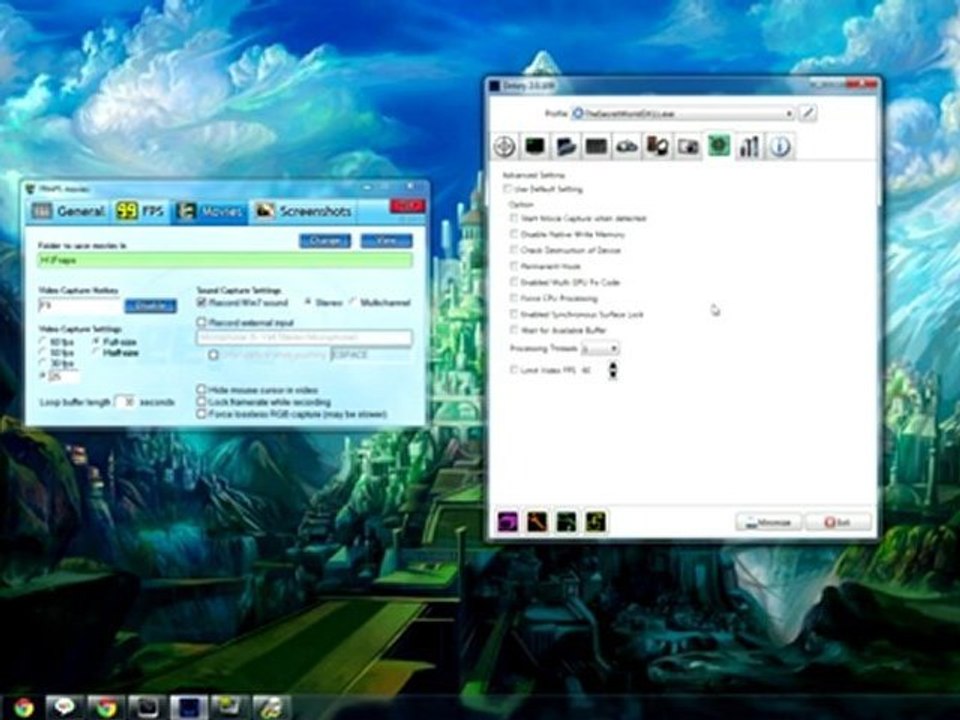
Task: Open the Screenshots tab in Fraps
Action: (304, 211)
